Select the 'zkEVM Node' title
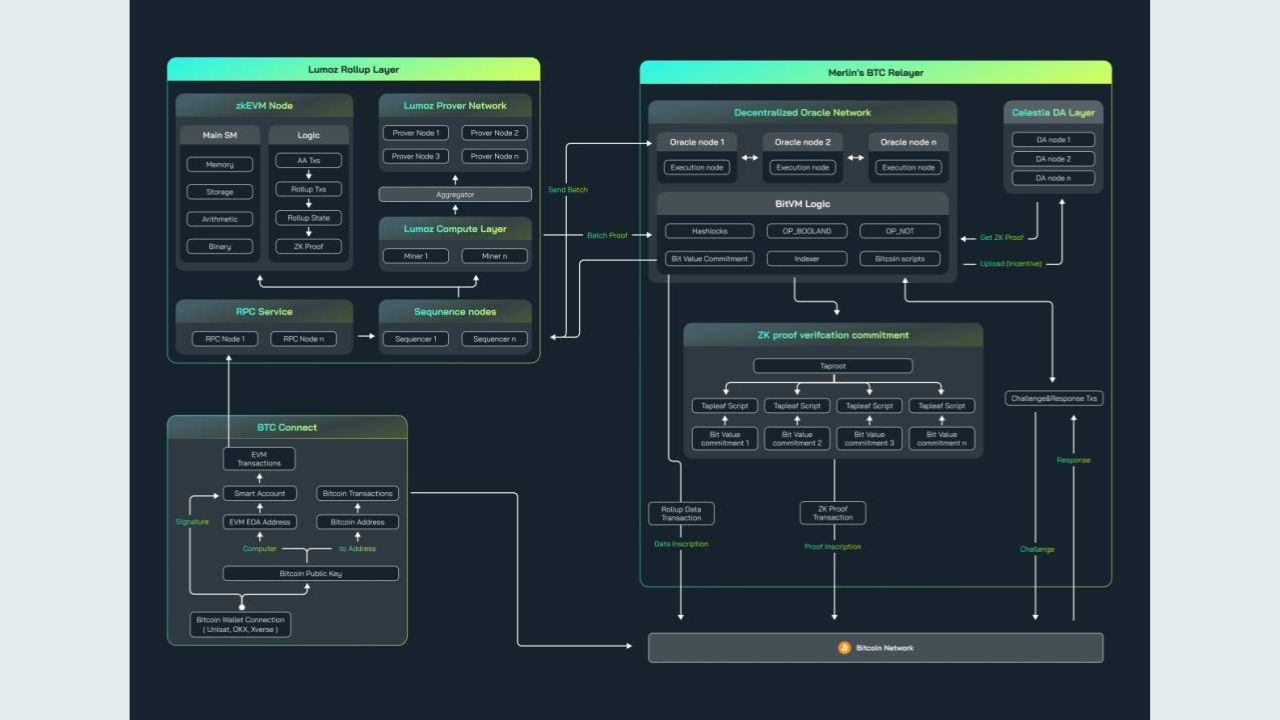This screenshot has height=720, width=1280. click(x=264, y=105)
